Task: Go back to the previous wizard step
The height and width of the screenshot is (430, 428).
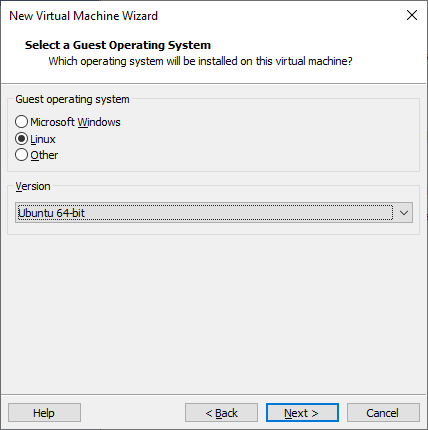Action: (221, 413)
